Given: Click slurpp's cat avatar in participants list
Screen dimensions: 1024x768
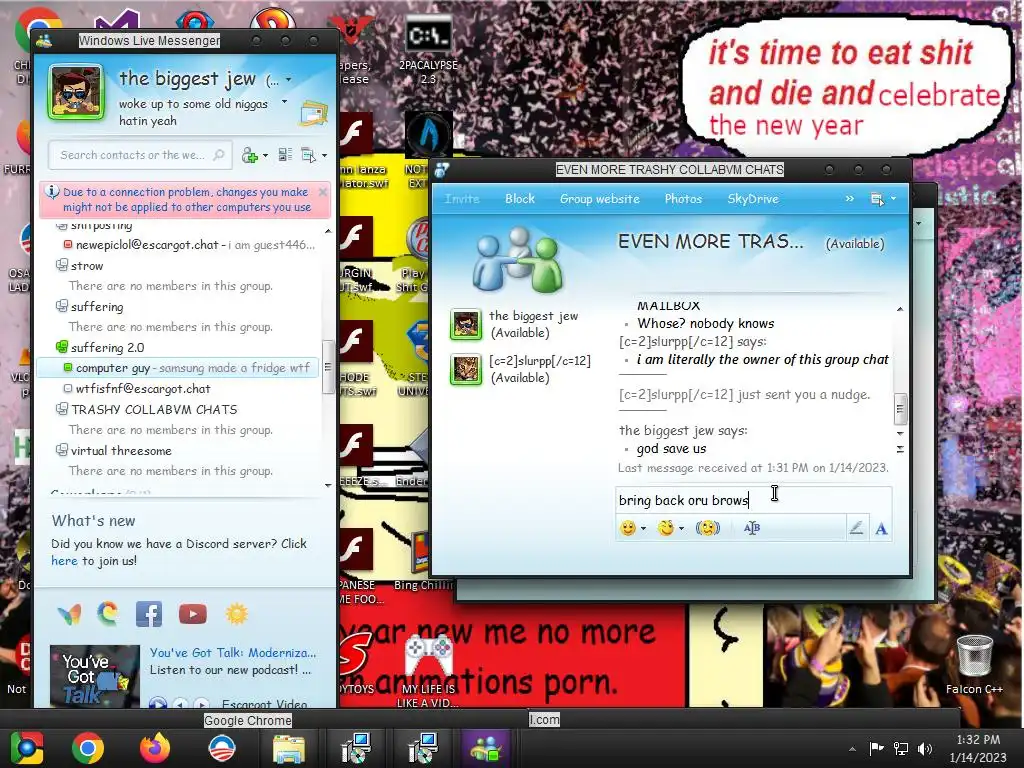Looking at the screenshot, I should pyautogui.click(x=466, y=369).
